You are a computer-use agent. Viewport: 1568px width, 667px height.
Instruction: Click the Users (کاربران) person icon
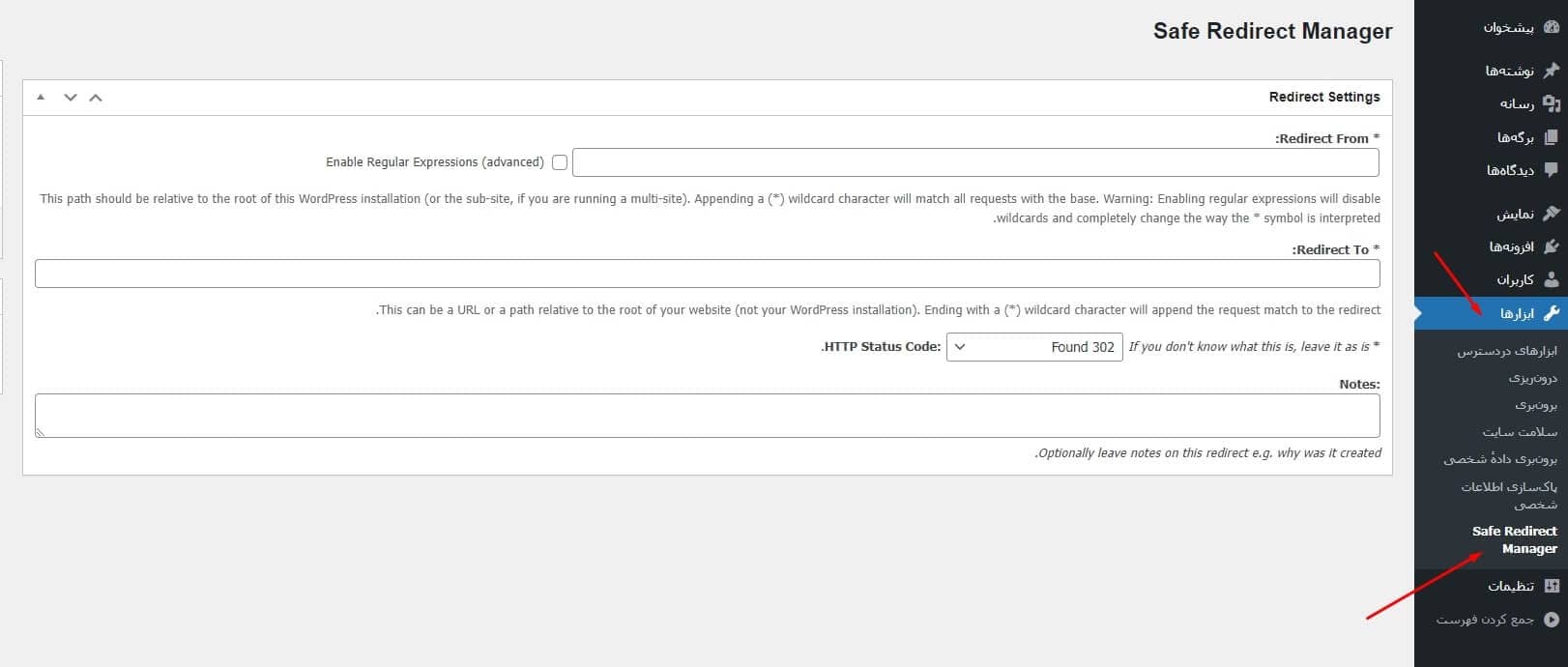pos(1551,279)
